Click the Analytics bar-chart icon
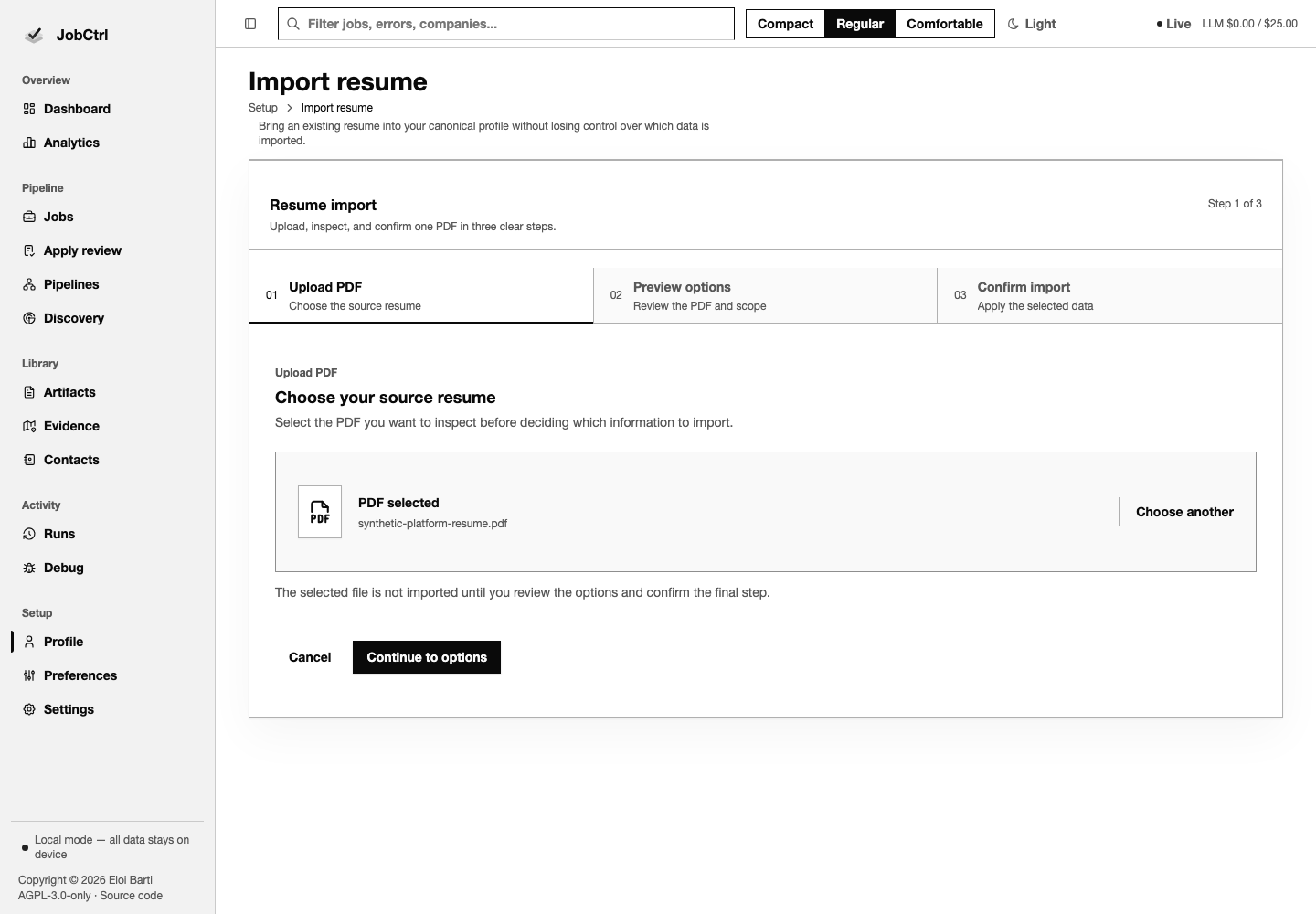 (x=29, y=143)
